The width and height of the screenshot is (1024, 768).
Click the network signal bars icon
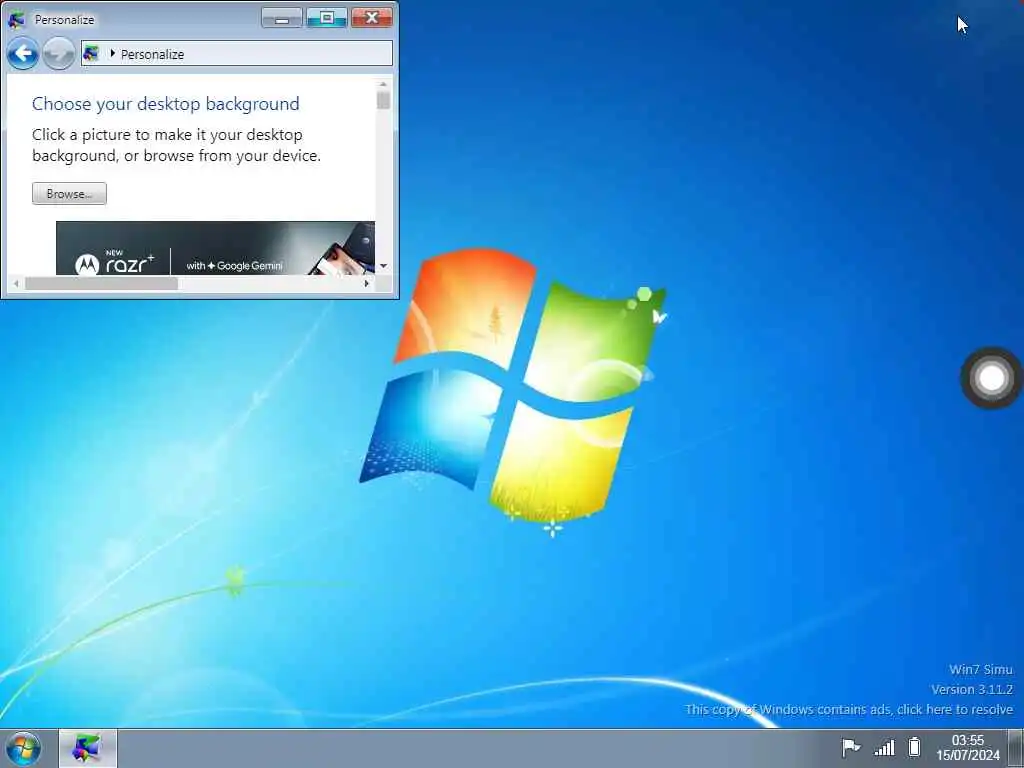884,747
